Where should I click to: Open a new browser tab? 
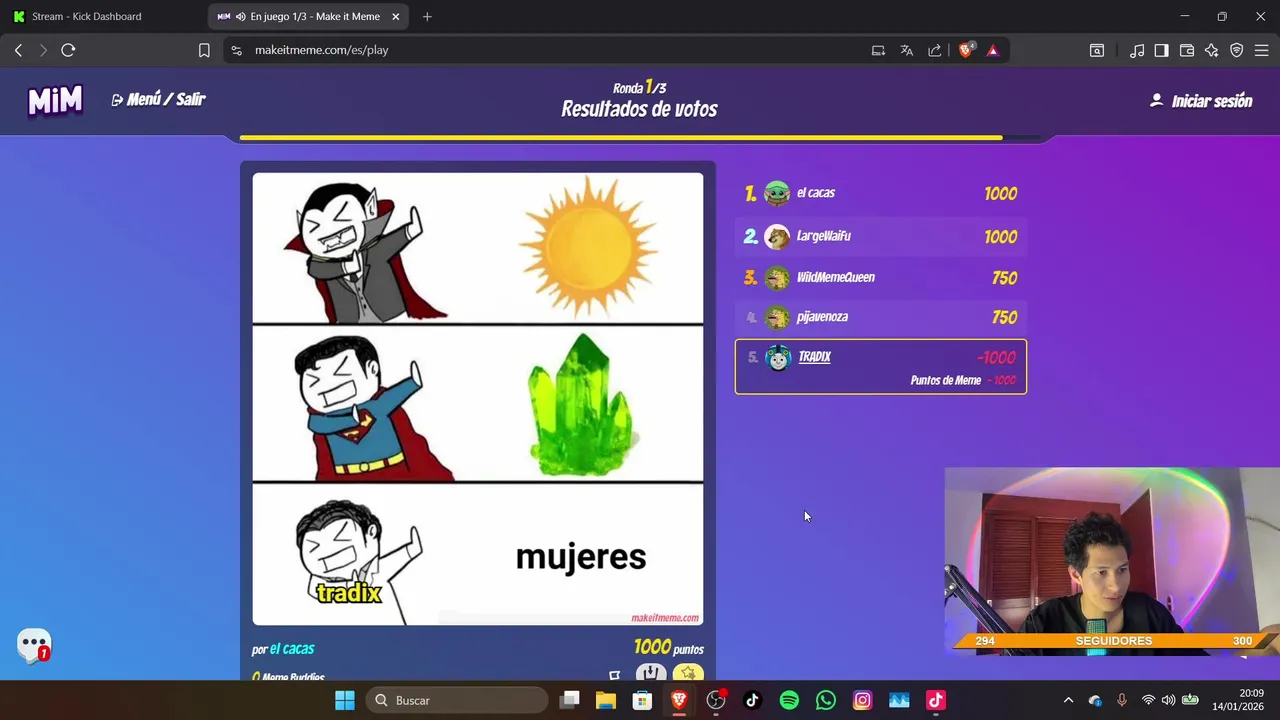(427, 16)
